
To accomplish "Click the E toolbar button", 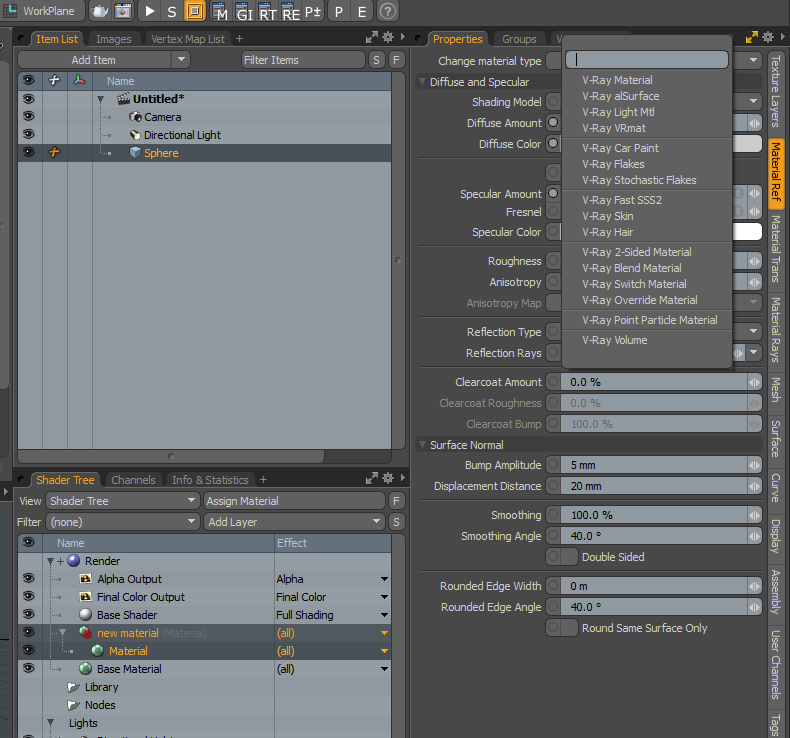I will pyautogui.click(x=362, y=11).
